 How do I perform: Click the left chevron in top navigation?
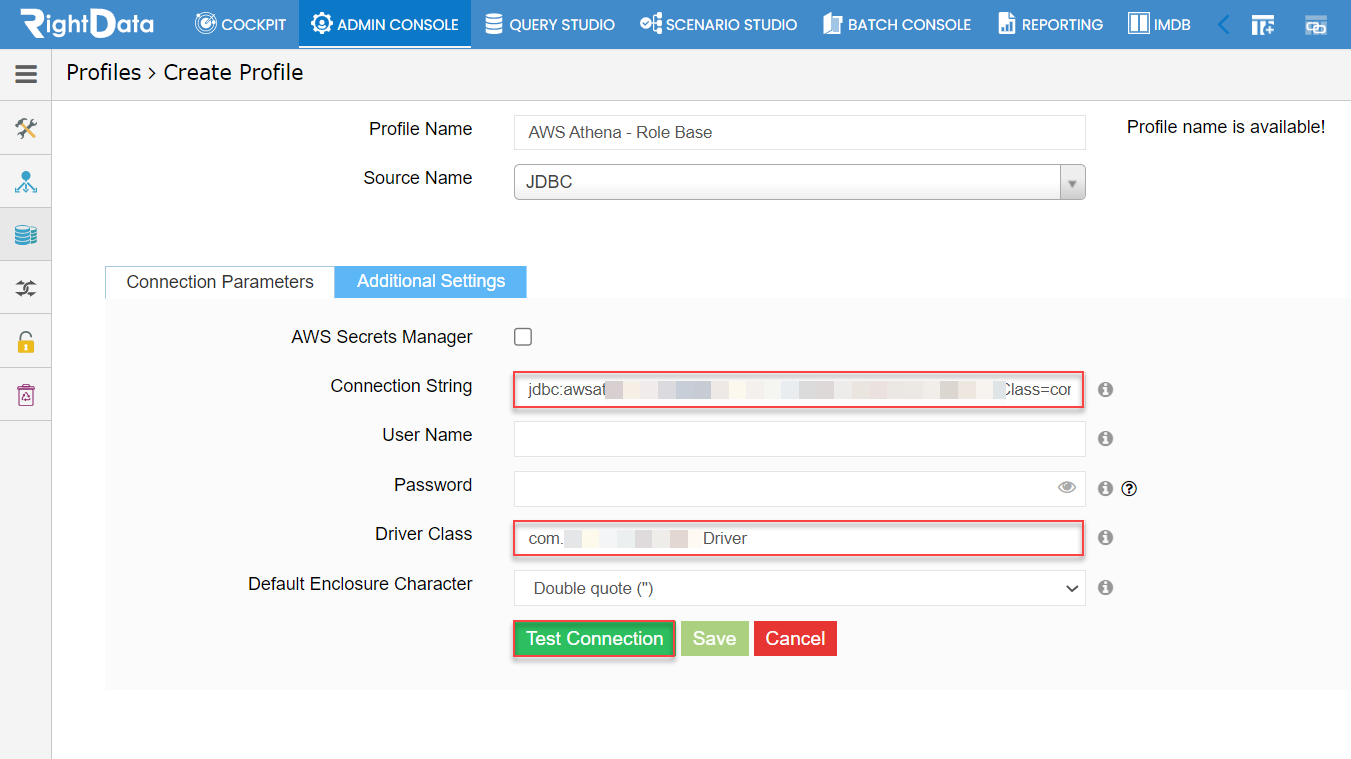(x=1223, y=24)
